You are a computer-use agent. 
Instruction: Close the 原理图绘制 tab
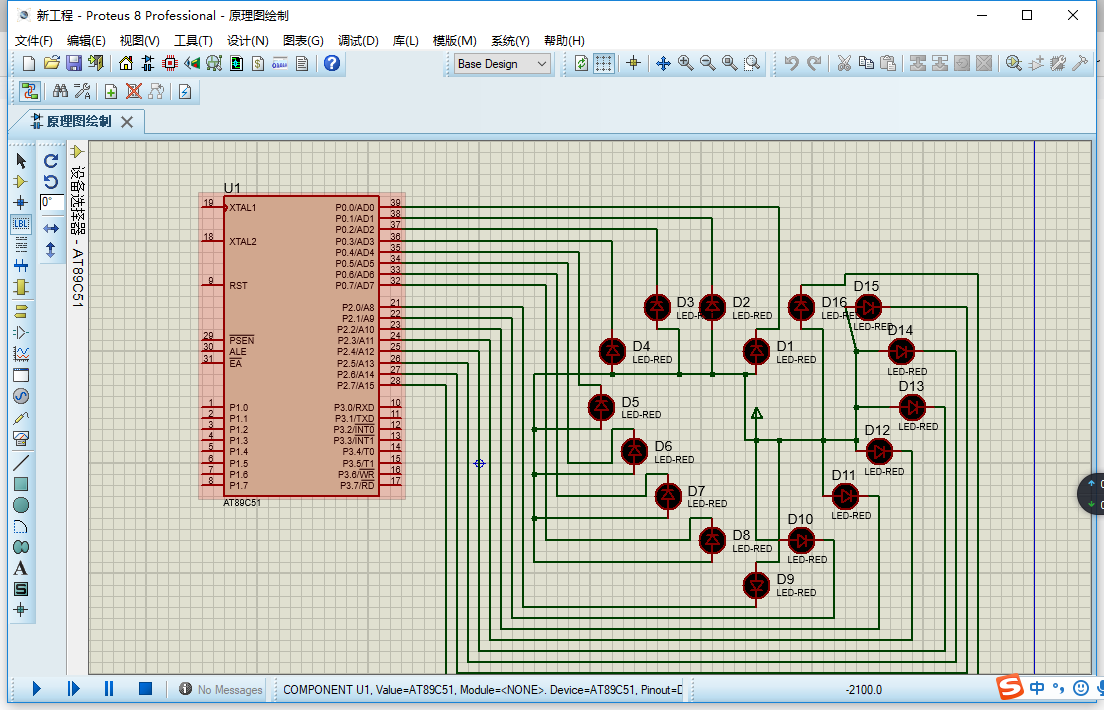click(x=127, y=122)
